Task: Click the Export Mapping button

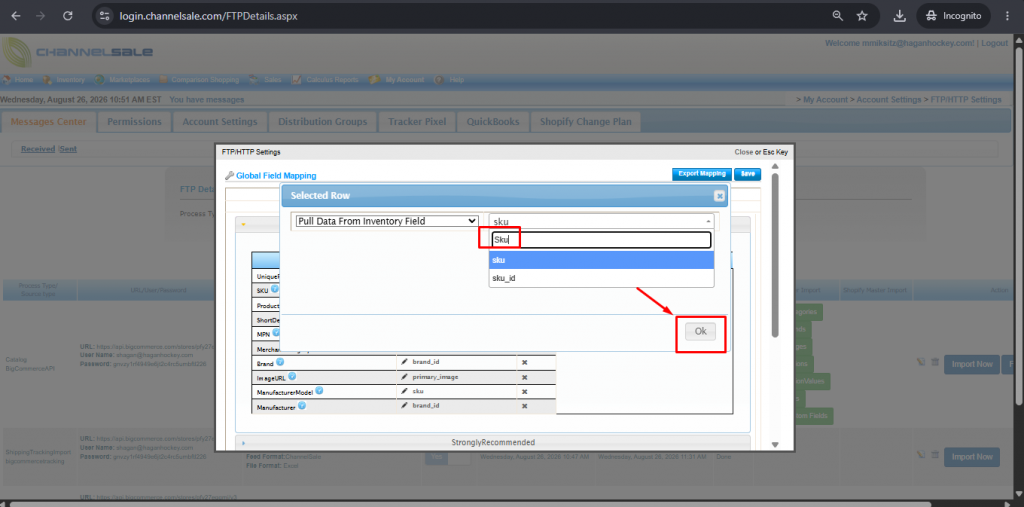Action: (701, 174)
